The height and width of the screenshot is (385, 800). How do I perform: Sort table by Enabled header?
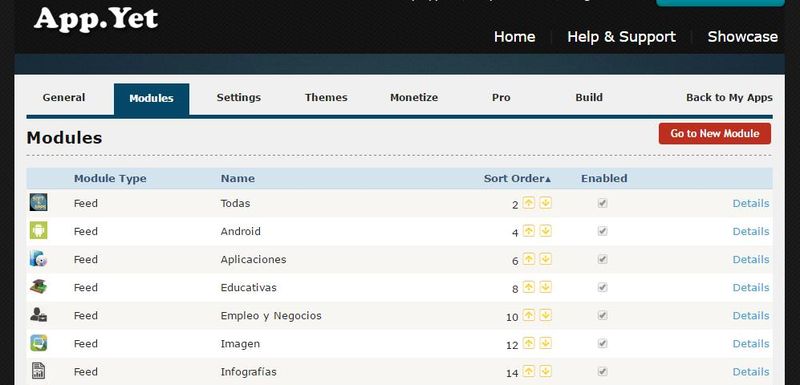(604, 178)
